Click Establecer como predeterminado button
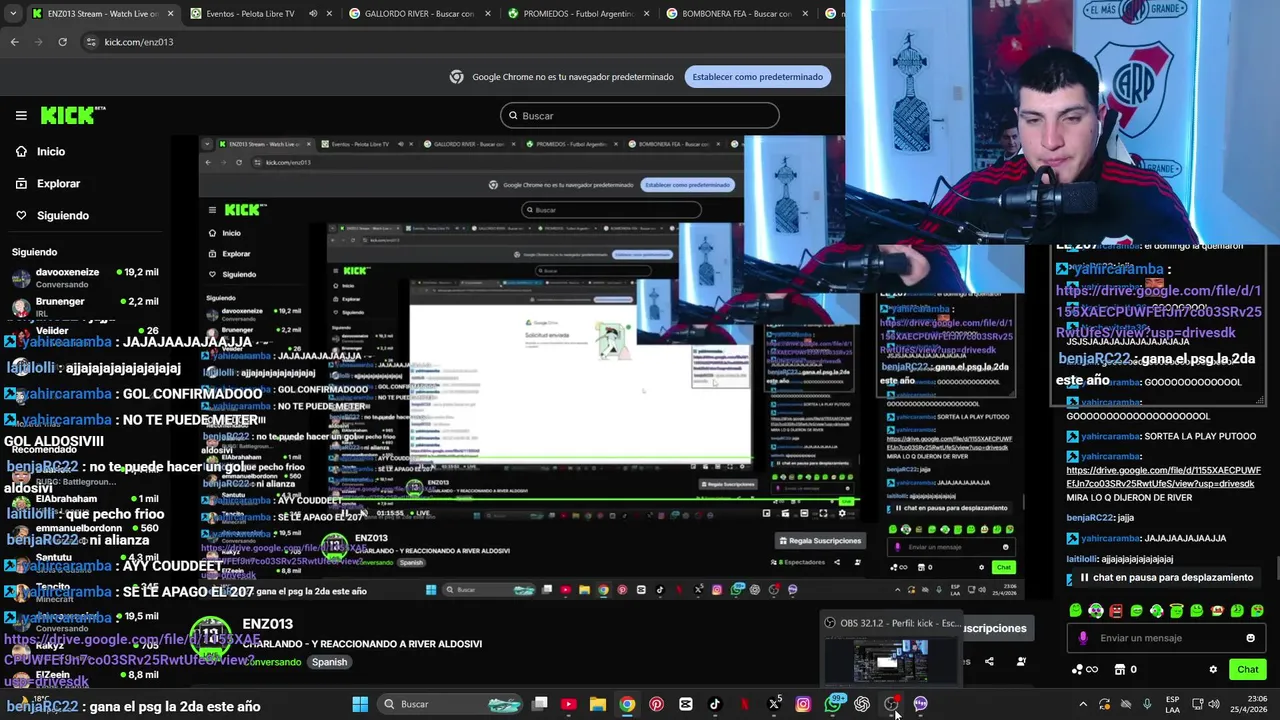Image resolution: width=1280 pixels, height=720 pixels. click(758, 77)
